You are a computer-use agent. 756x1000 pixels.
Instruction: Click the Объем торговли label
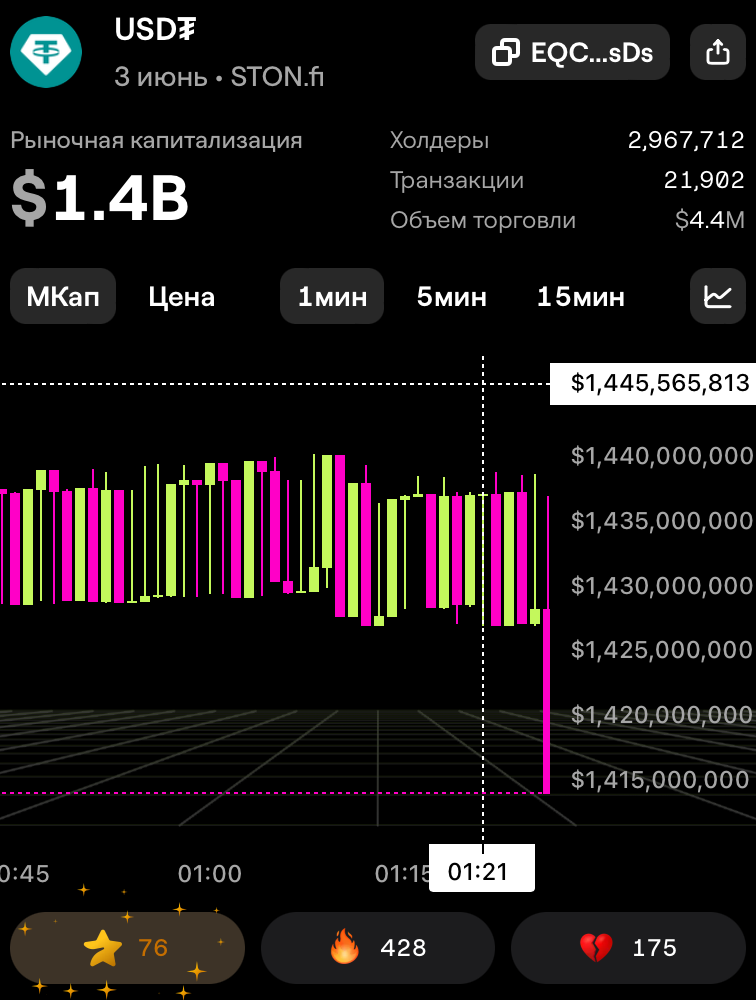click(483, 220)
